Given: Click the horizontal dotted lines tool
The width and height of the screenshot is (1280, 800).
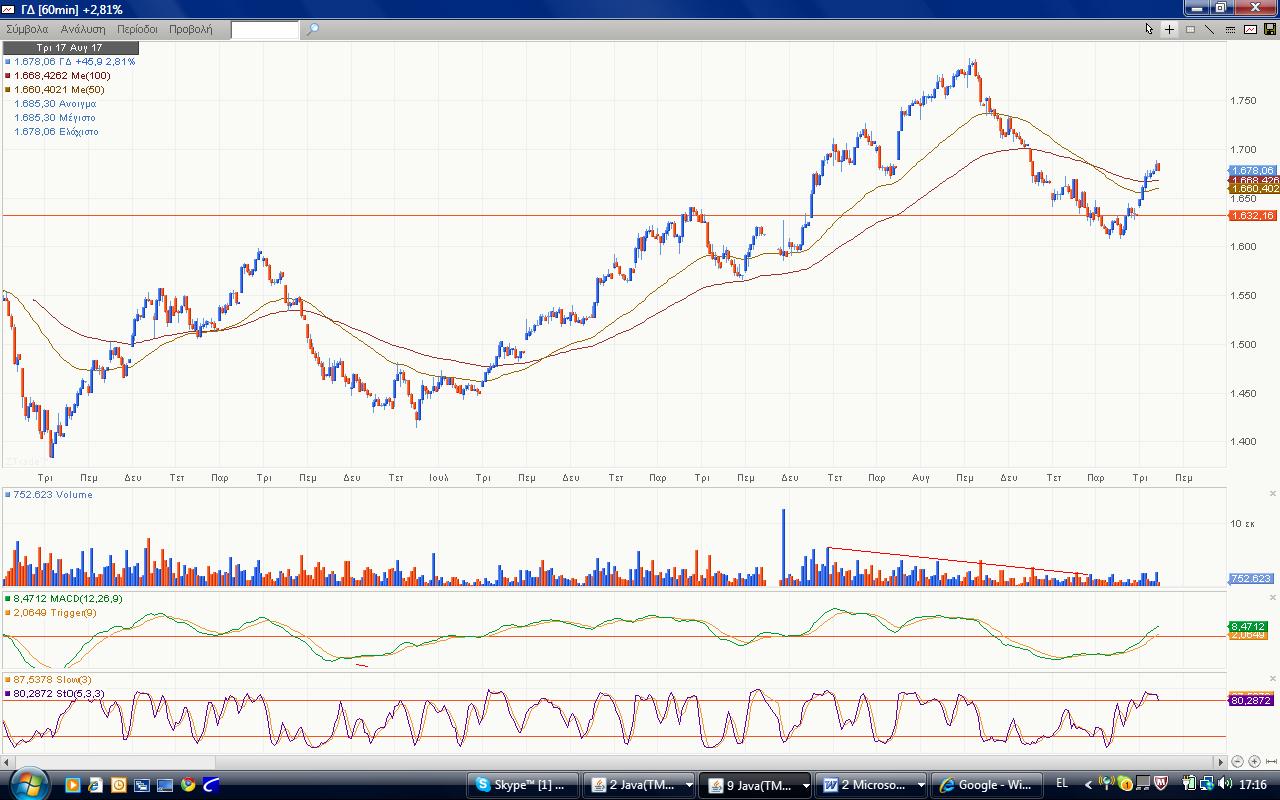Looking at the screenshot, I should click(x=1230, y=29).
